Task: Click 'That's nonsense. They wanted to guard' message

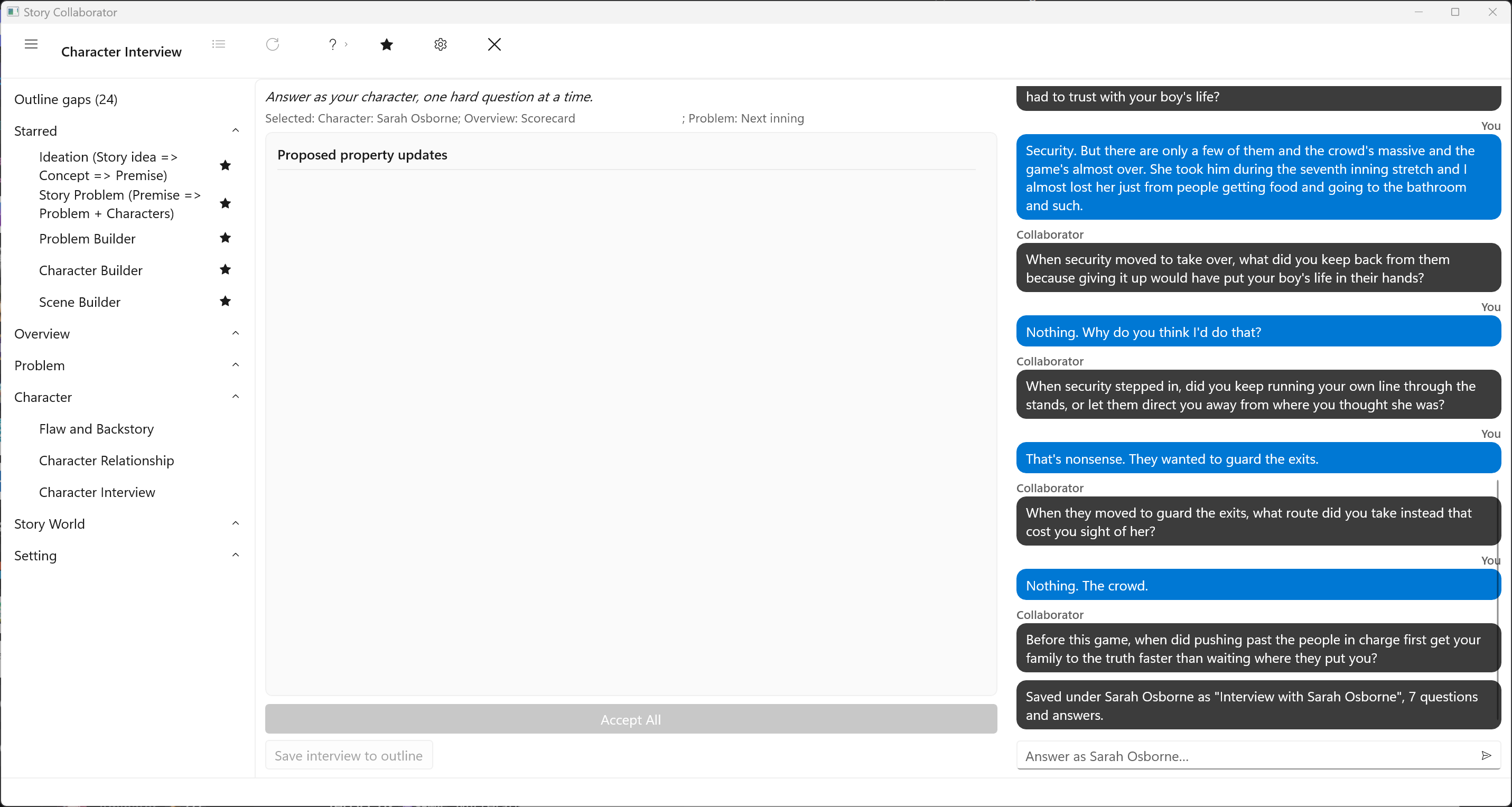Action: 1258,458
